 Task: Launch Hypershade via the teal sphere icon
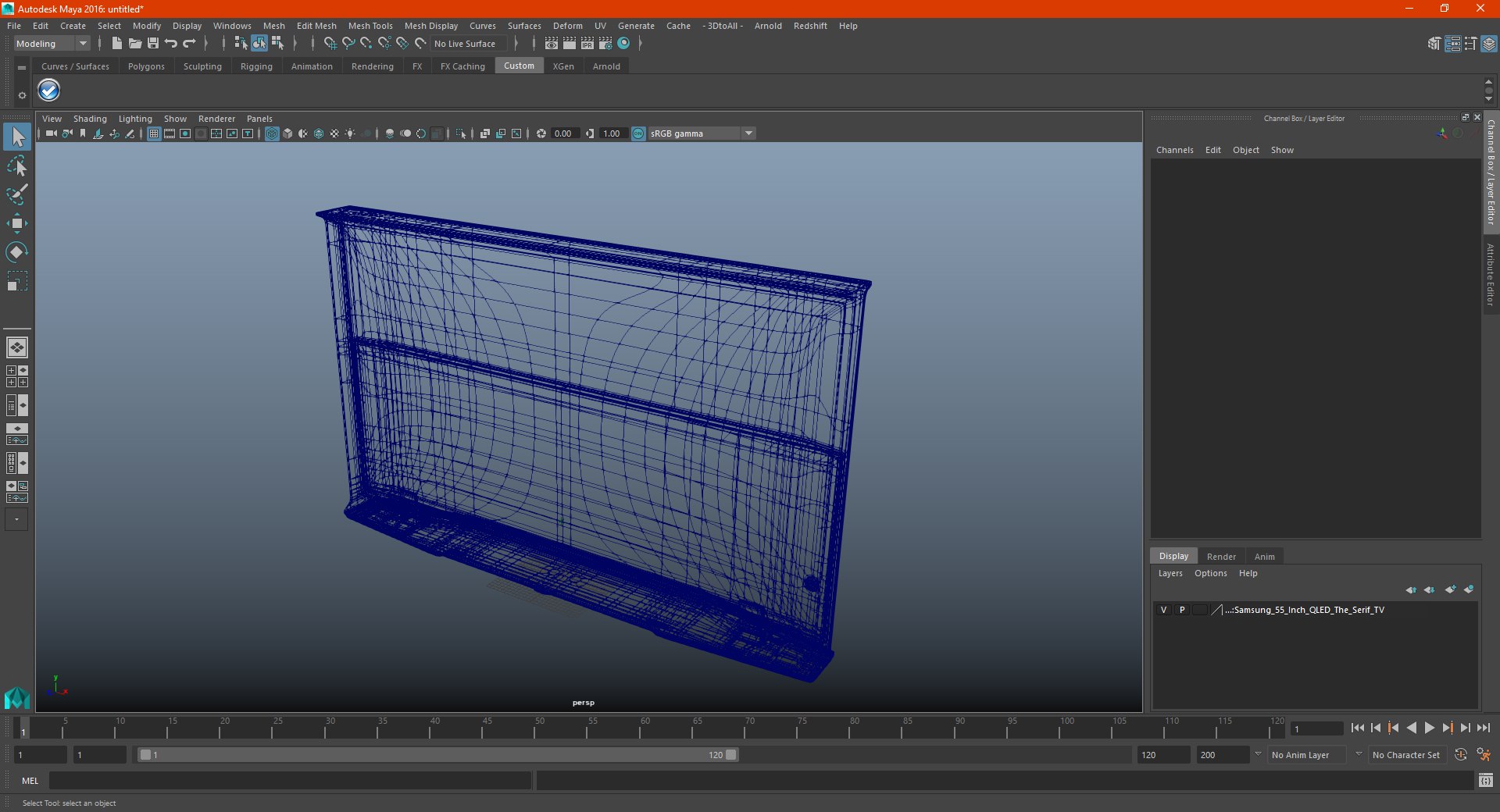(x=623, y=44)
